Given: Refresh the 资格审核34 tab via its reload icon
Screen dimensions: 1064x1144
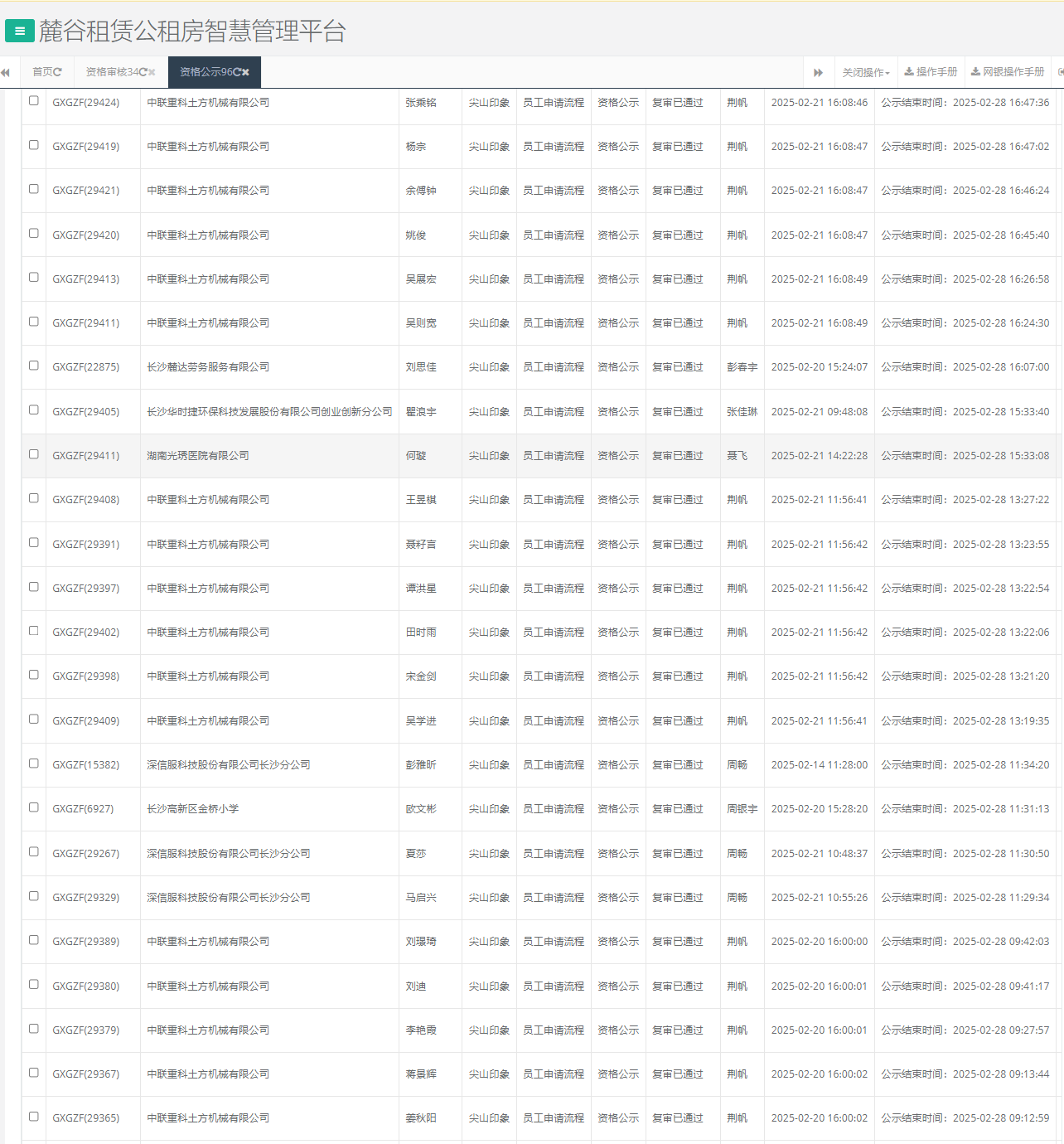Looking at the screenshot, I should click(x=143, y=72).
